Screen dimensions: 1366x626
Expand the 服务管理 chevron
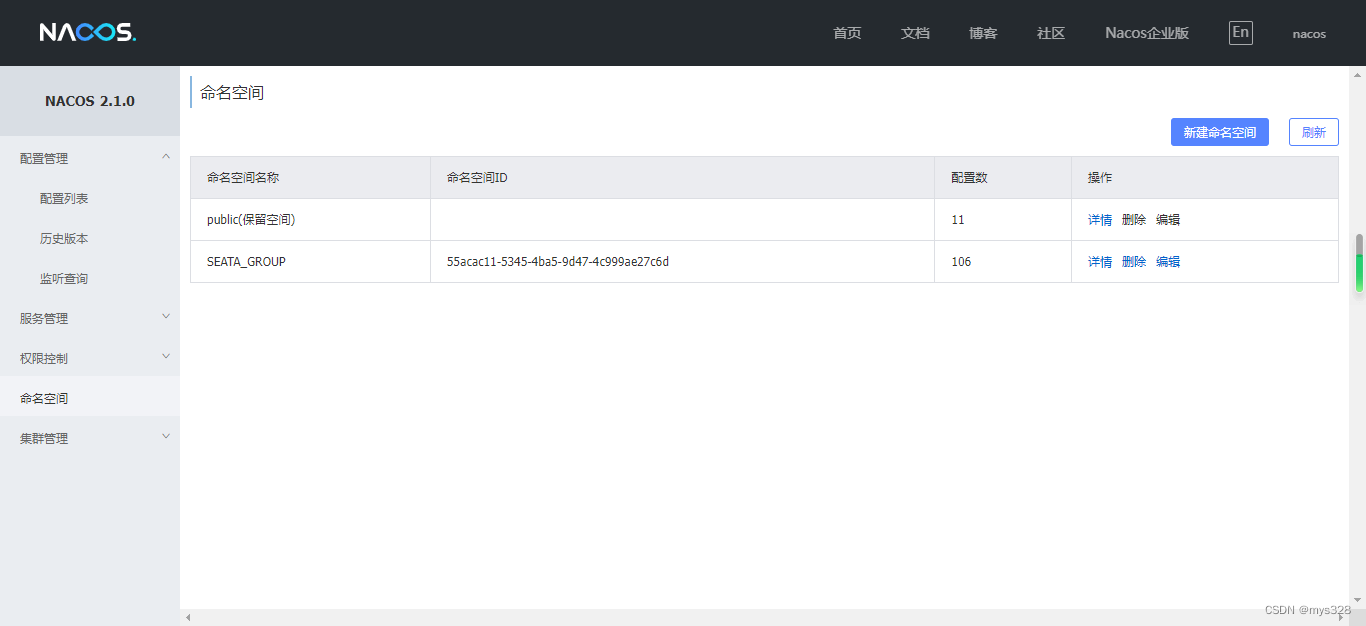pos(166,317)
